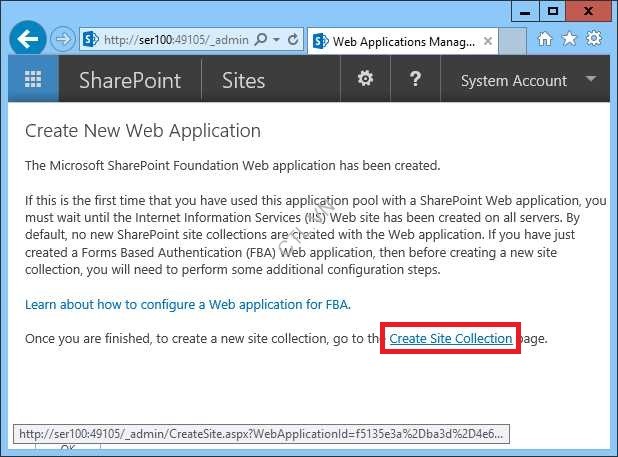Open the SharePoint settings gear menu
618x457 pixels.
click(366, 80)
